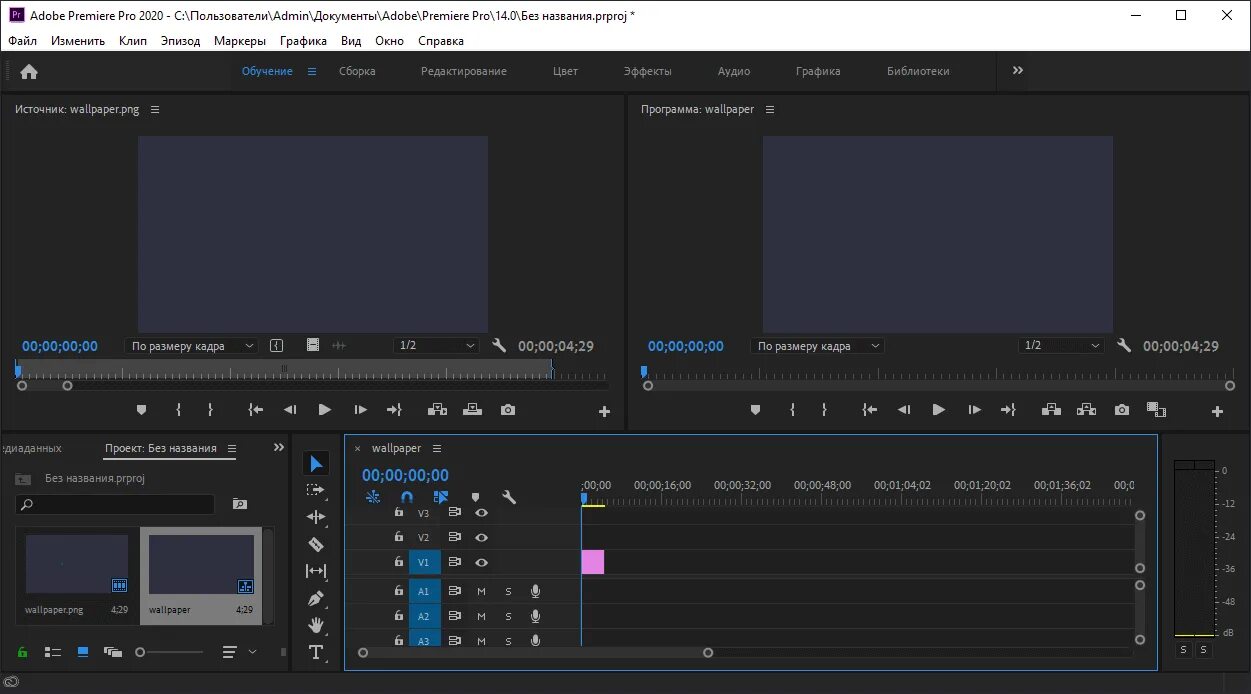Select the pink clip on V1
The height and width of the screenshot is (694, 1251).
pyautogui.click(x=593, y=562)
